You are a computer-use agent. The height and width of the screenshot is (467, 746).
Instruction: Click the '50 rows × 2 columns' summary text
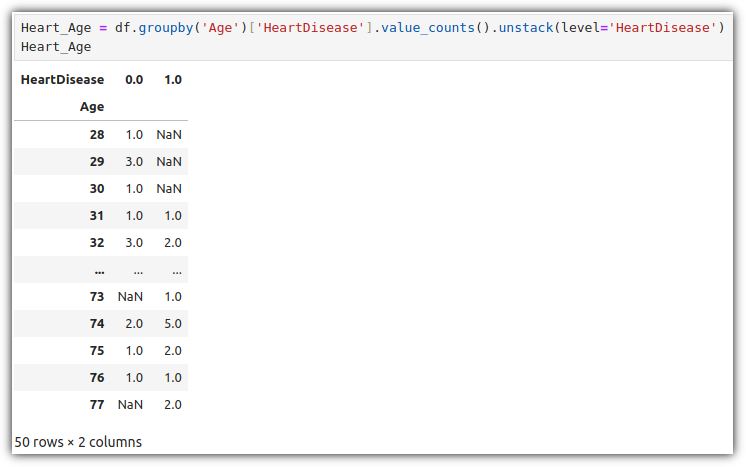(78, 442)
